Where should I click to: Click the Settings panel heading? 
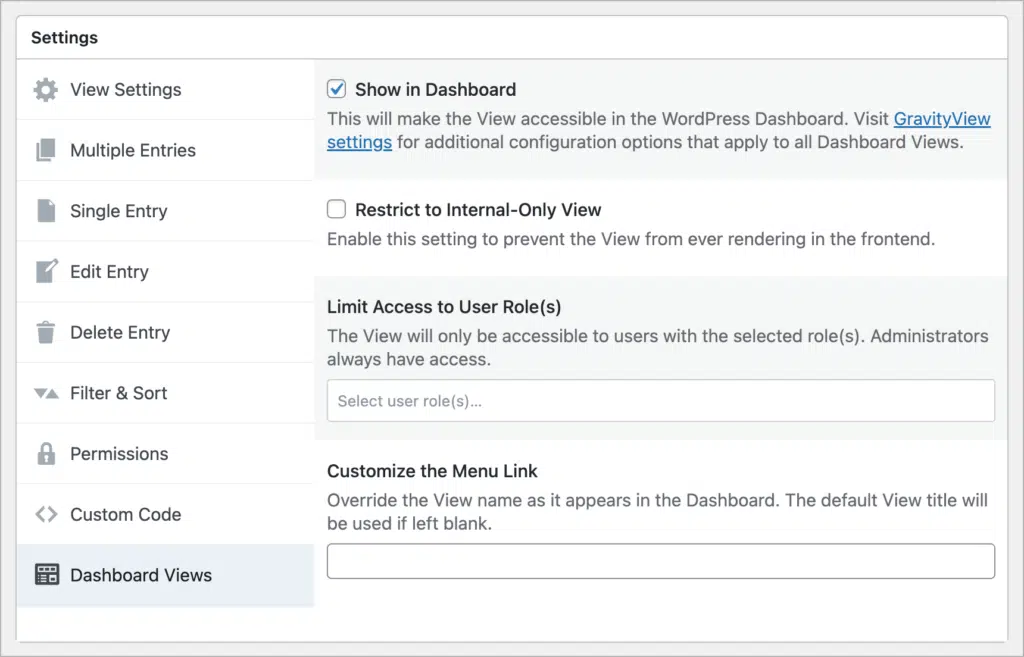[65, 37]
